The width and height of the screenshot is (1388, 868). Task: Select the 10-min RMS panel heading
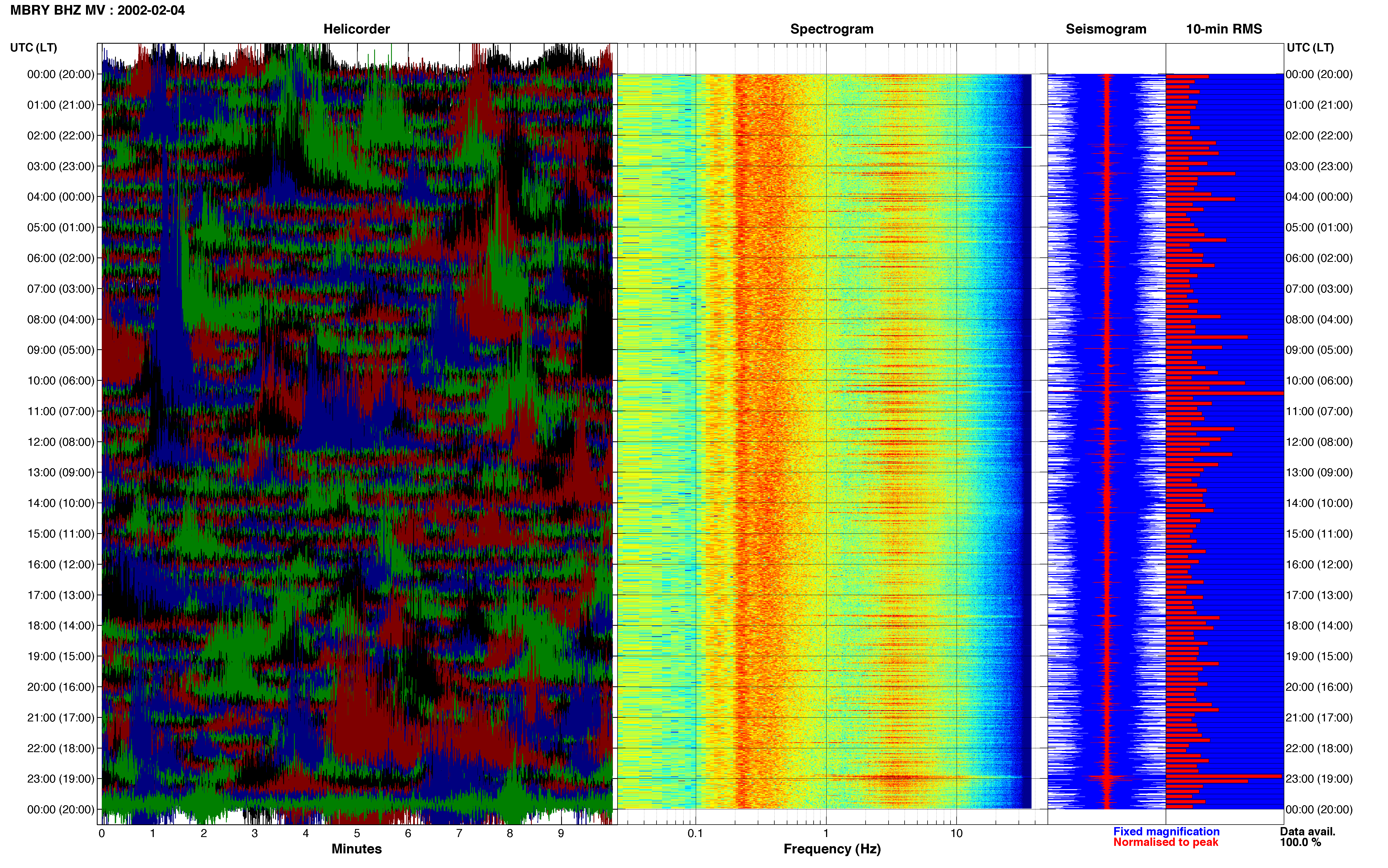1224,29
